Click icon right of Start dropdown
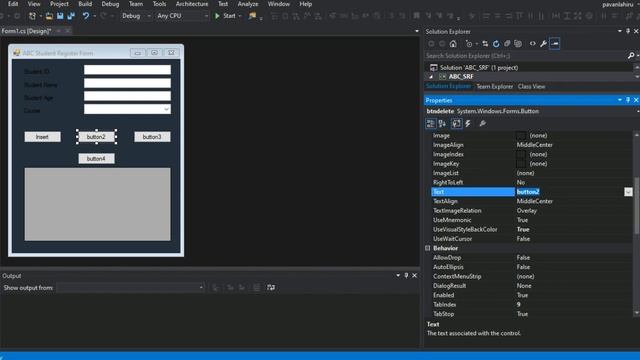The height and width of the screenshot is (360, 640). [x=252, y=16]
